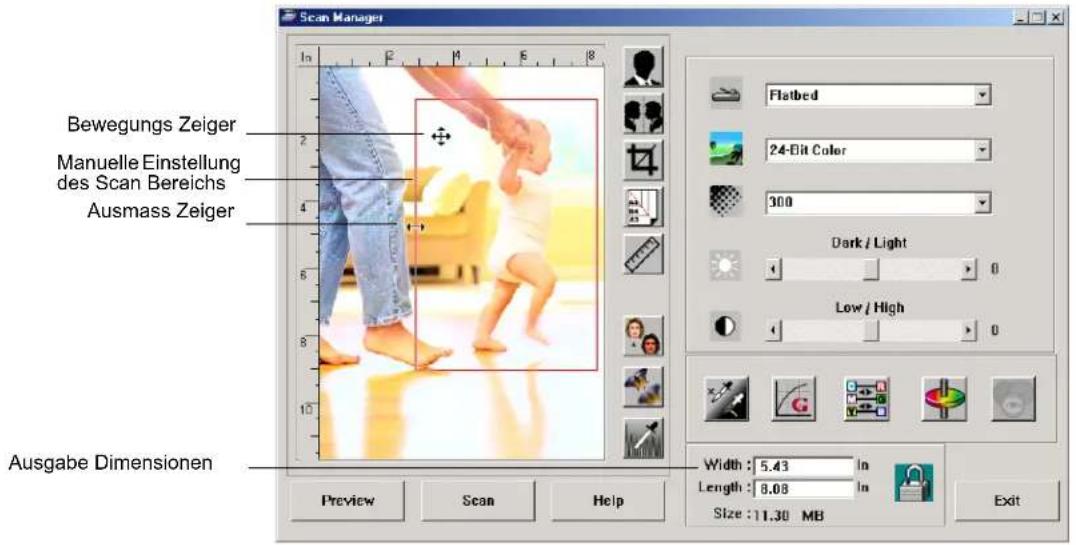Click the two faces mirror icon

643,336
